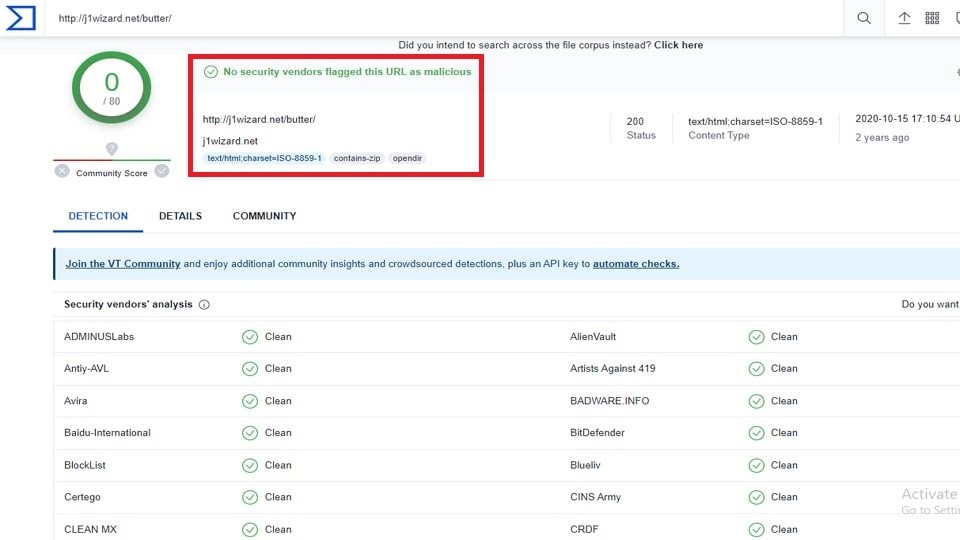Click the CLEAN MX clean check icon
The width and height of the screenshot is (960, 540).
coord(250,530)
